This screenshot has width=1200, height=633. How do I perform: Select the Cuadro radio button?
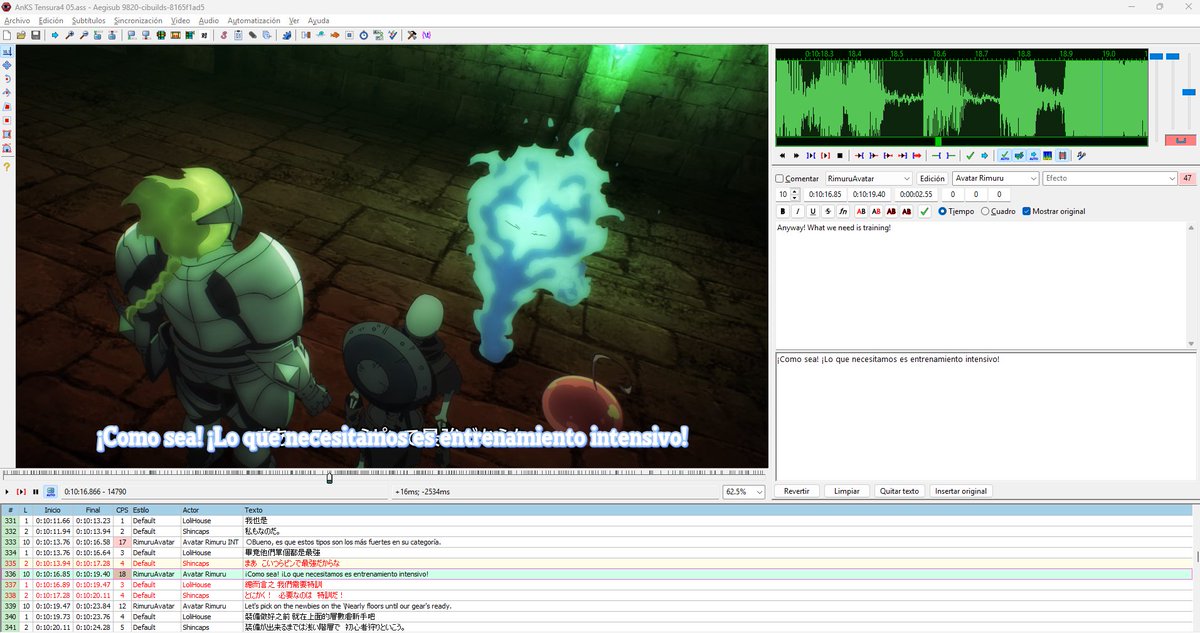tap(985, 211)
